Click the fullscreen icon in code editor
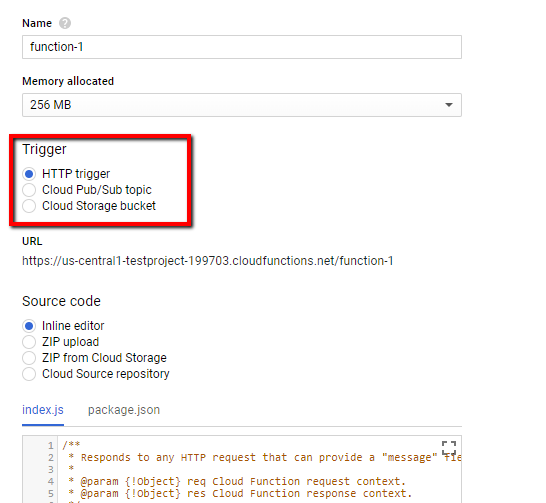 coord(449,448)
